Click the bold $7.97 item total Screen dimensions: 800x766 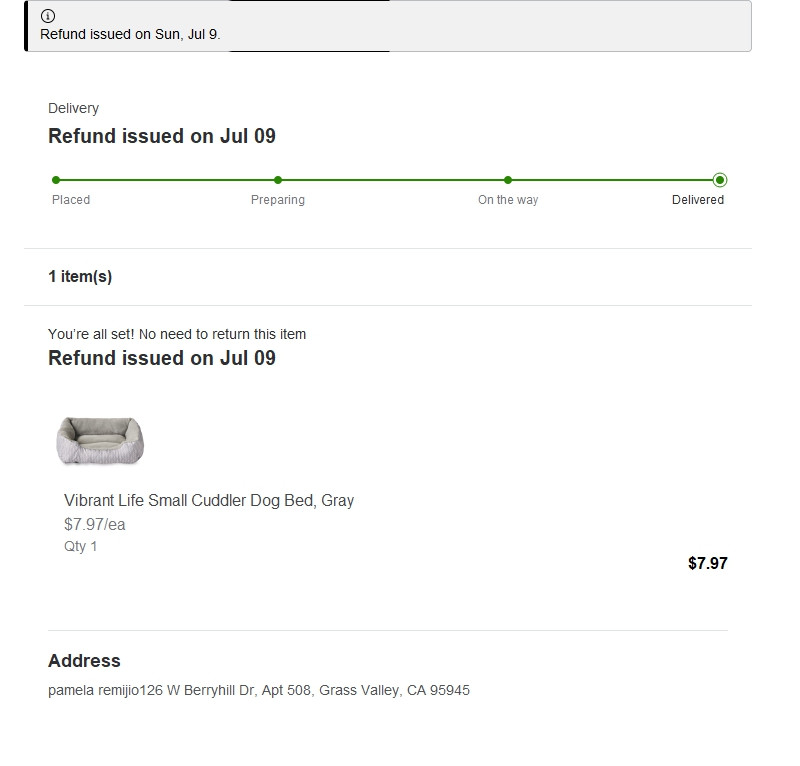(x=708, y=563)
